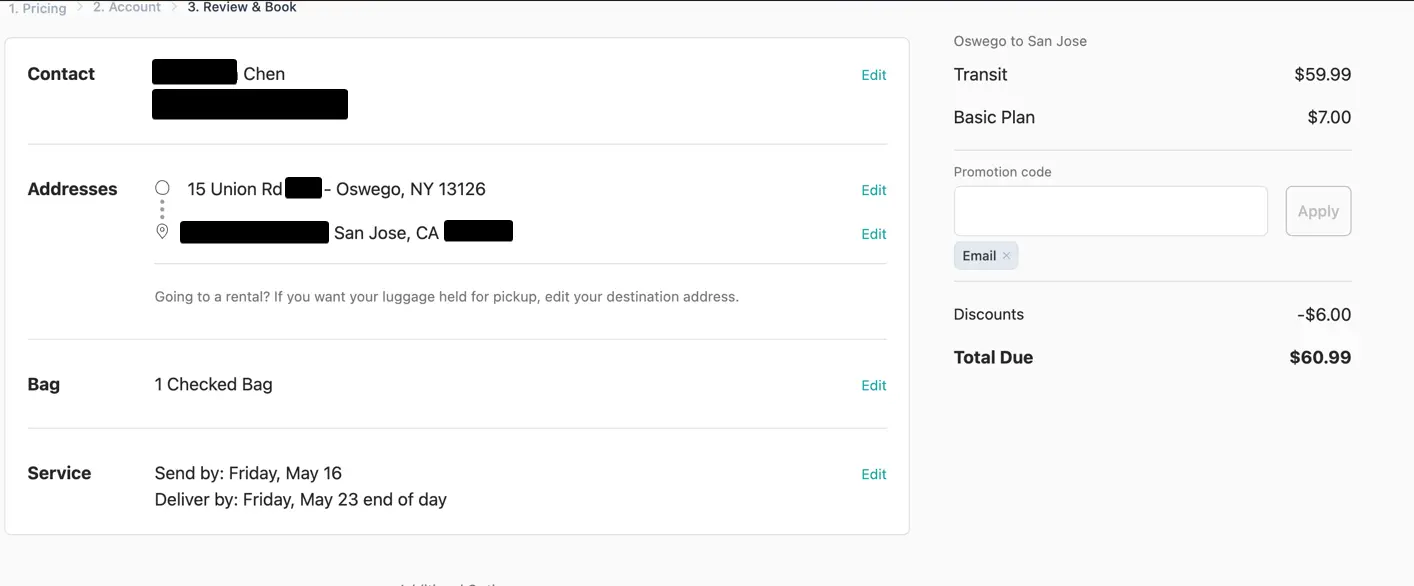Click the Total Due amount $60.99
This screenshot has width=1414, height=586.
coord(1320,357)
